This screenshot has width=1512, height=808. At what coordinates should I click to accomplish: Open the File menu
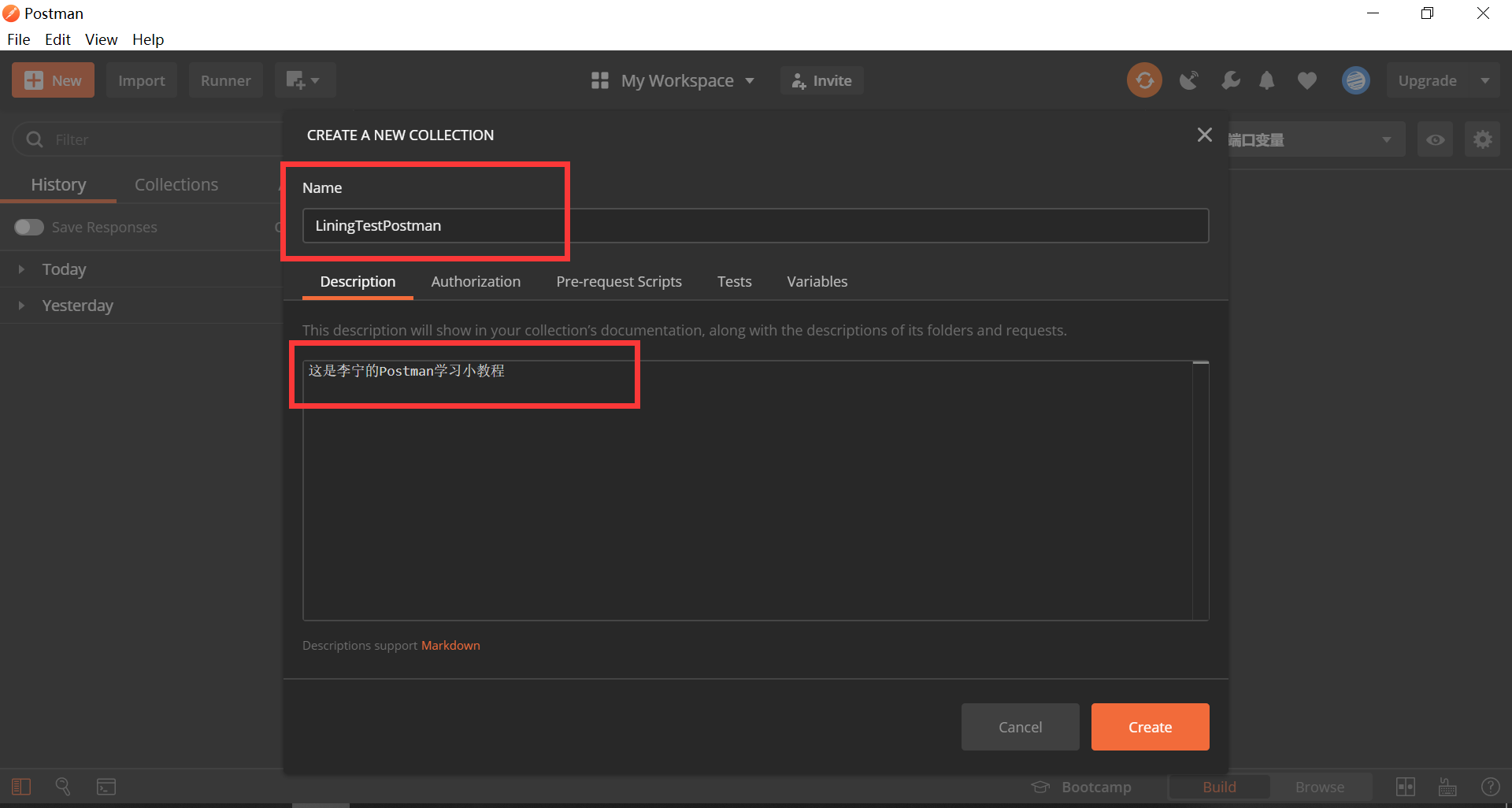[x=18, y=39]
